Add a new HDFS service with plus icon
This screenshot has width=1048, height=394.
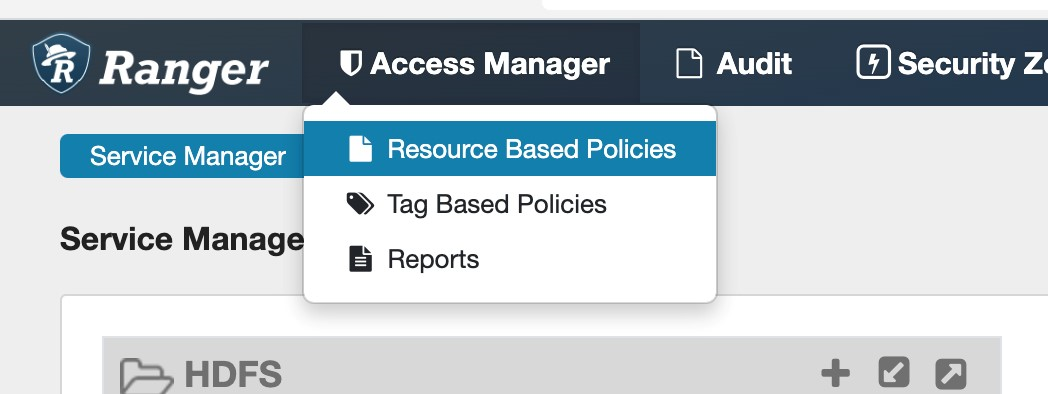(x=835, y=373)
